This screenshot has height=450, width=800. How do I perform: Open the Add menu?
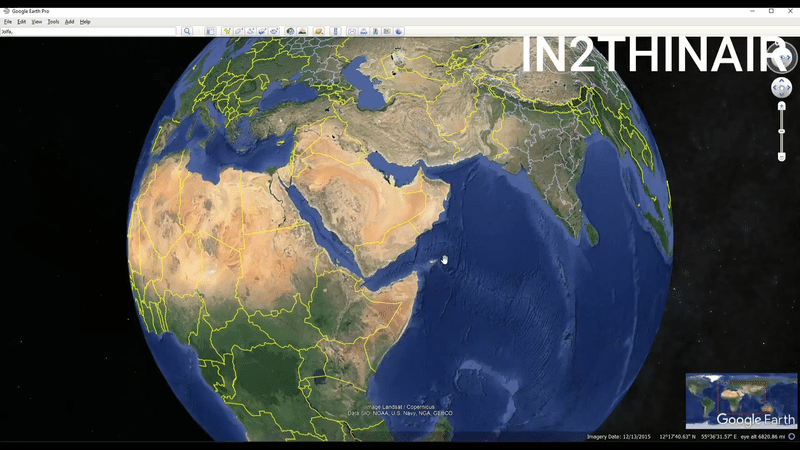(69, 22)
